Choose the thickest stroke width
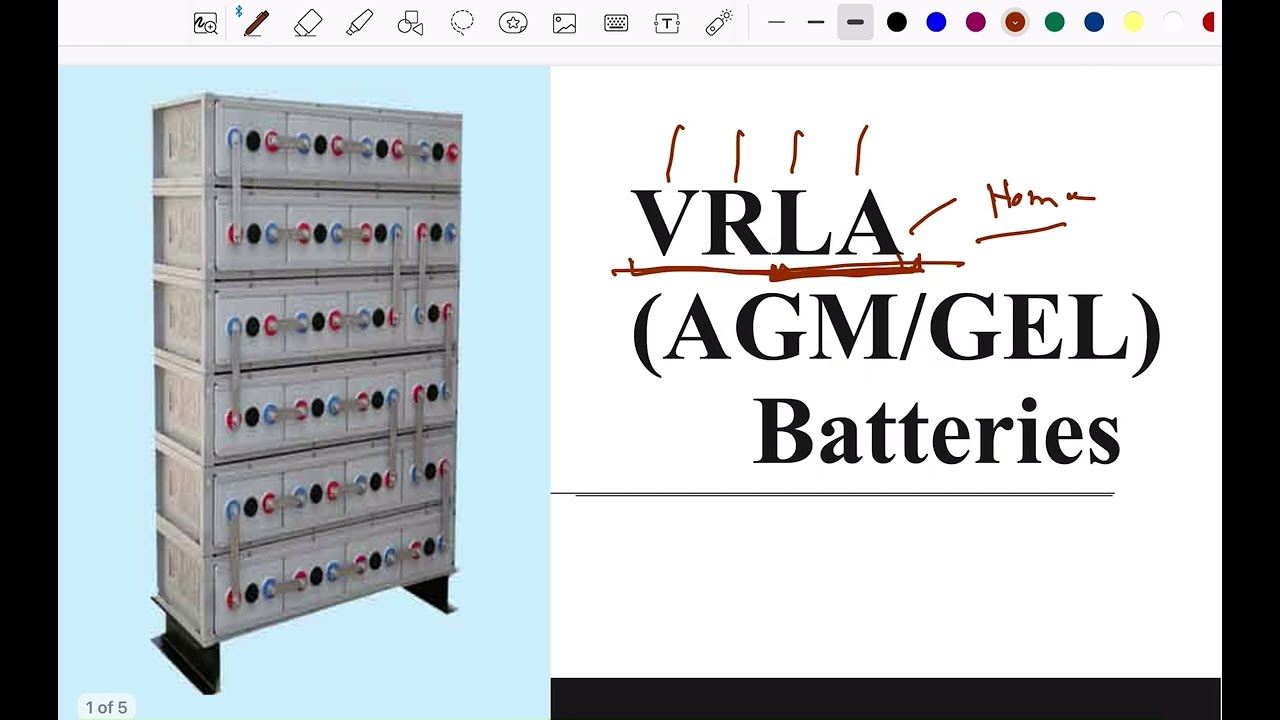Viewport: 1280px width, 720px height. click(855, 22)
